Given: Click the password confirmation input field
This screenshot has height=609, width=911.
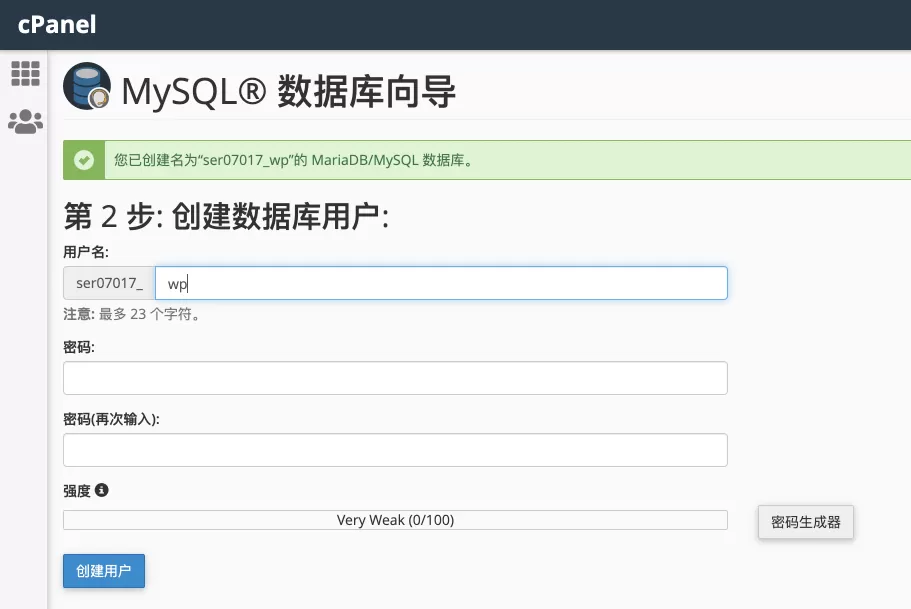Looking at the screenshot, I should [x=395, y=450].
